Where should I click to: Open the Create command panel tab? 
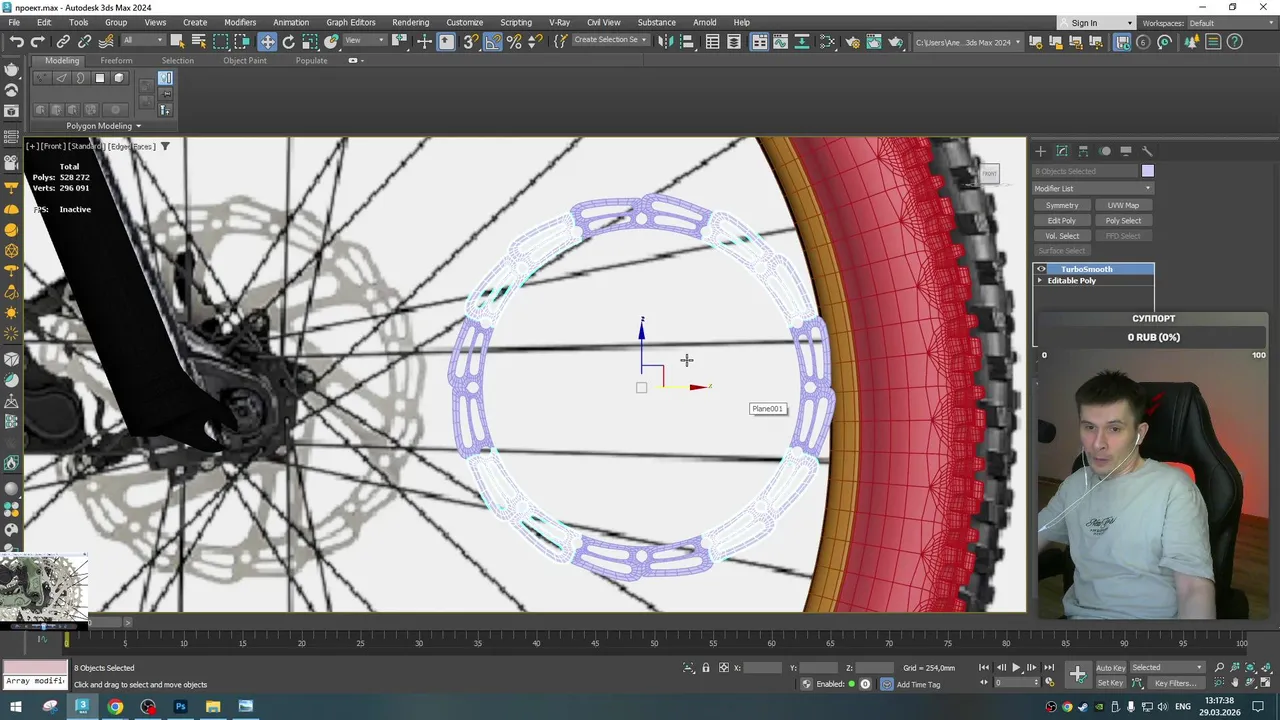pyautogui.click(x=1040, y=151)
